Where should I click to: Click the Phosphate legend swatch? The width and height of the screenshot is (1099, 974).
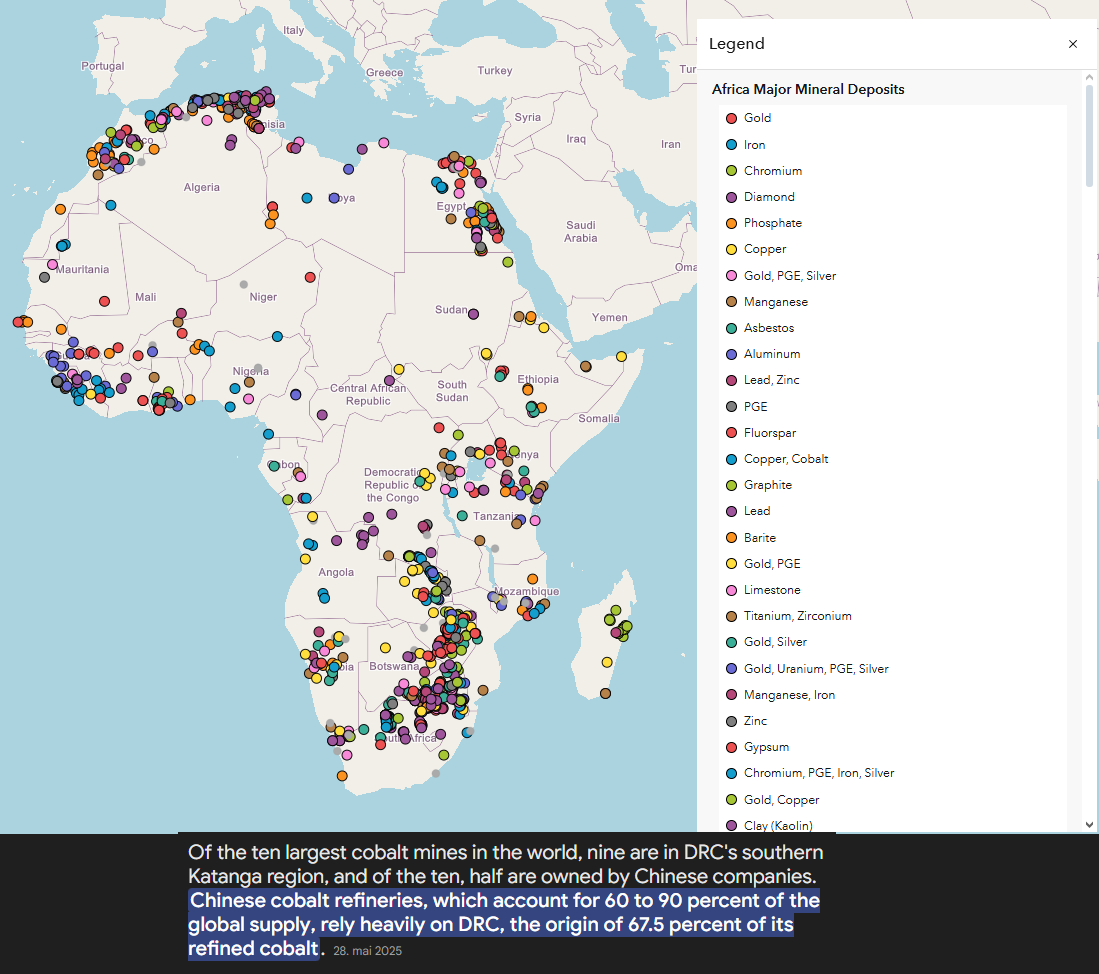point(731,224)
